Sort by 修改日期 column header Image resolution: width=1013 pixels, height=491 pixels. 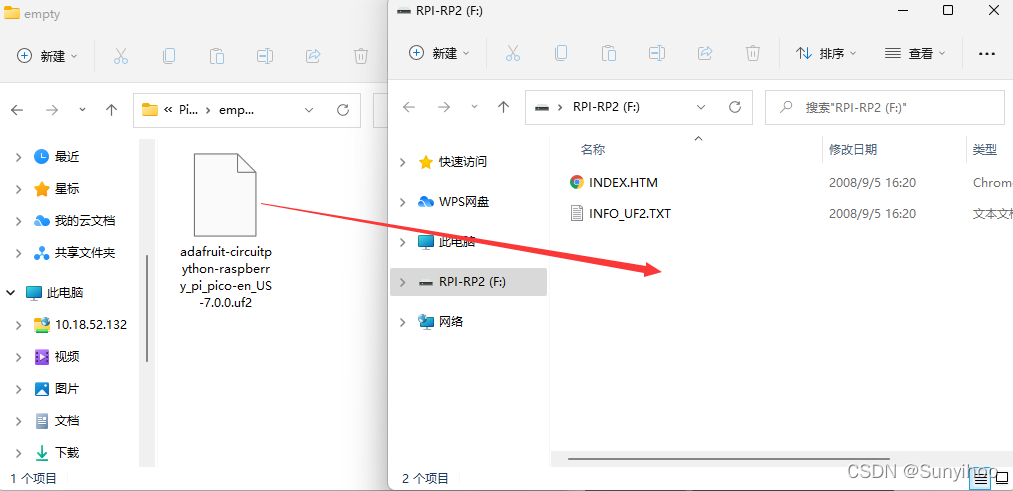pos(853,150)
